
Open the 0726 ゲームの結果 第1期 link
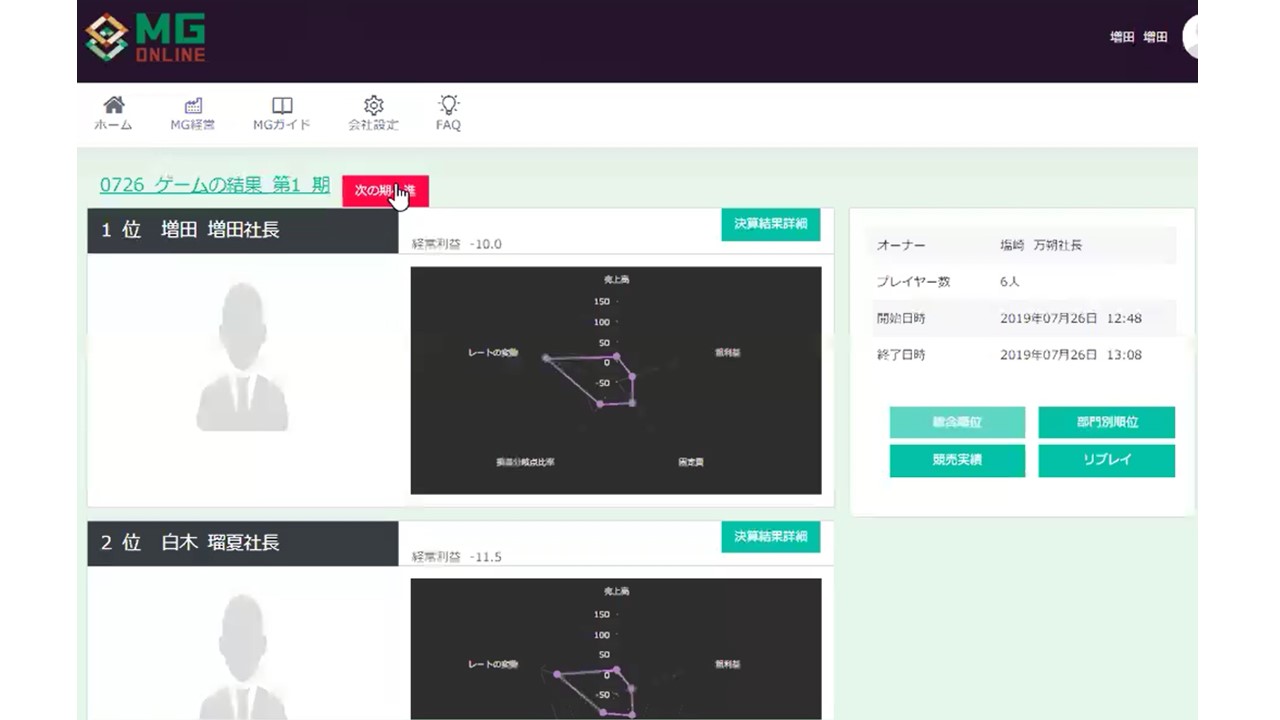(214, 185)
